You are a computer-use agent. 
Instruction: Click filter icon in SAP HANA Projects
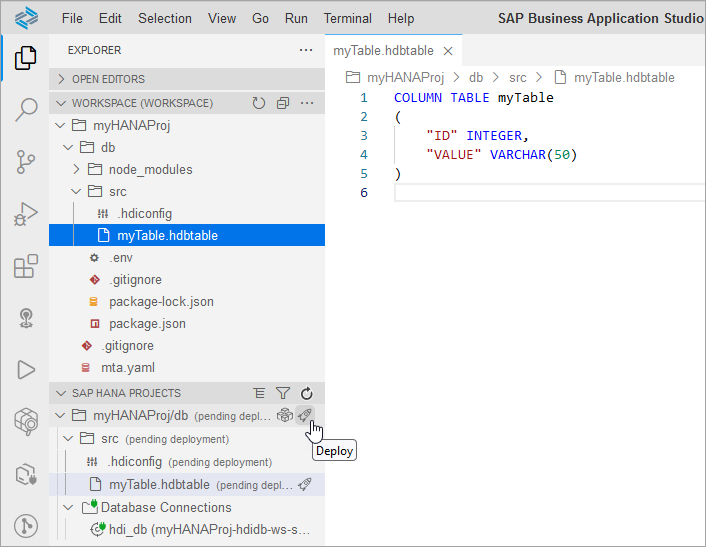coord(283,393)
